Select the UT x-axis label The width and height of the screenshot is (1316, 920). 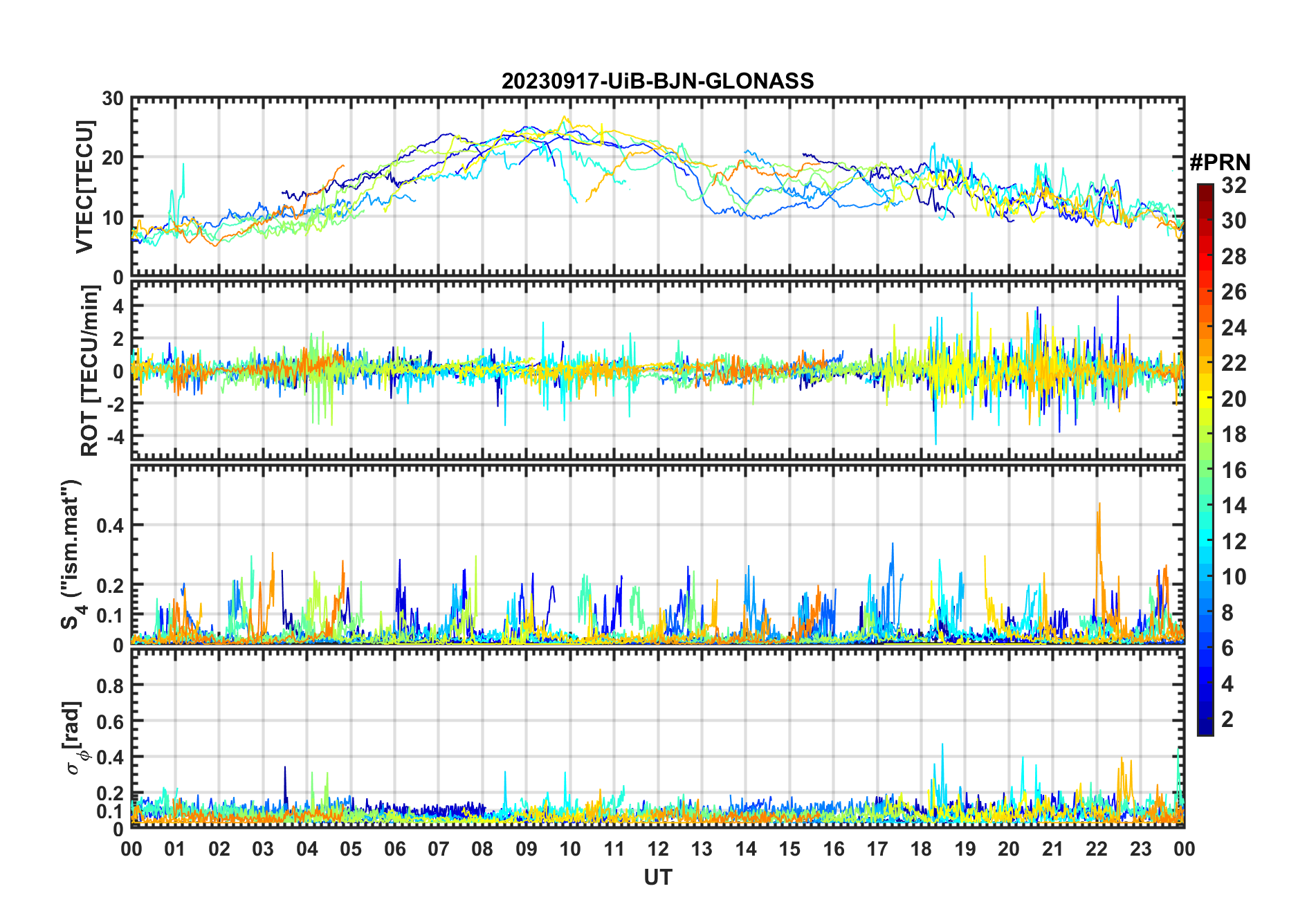tap(658, 878)
